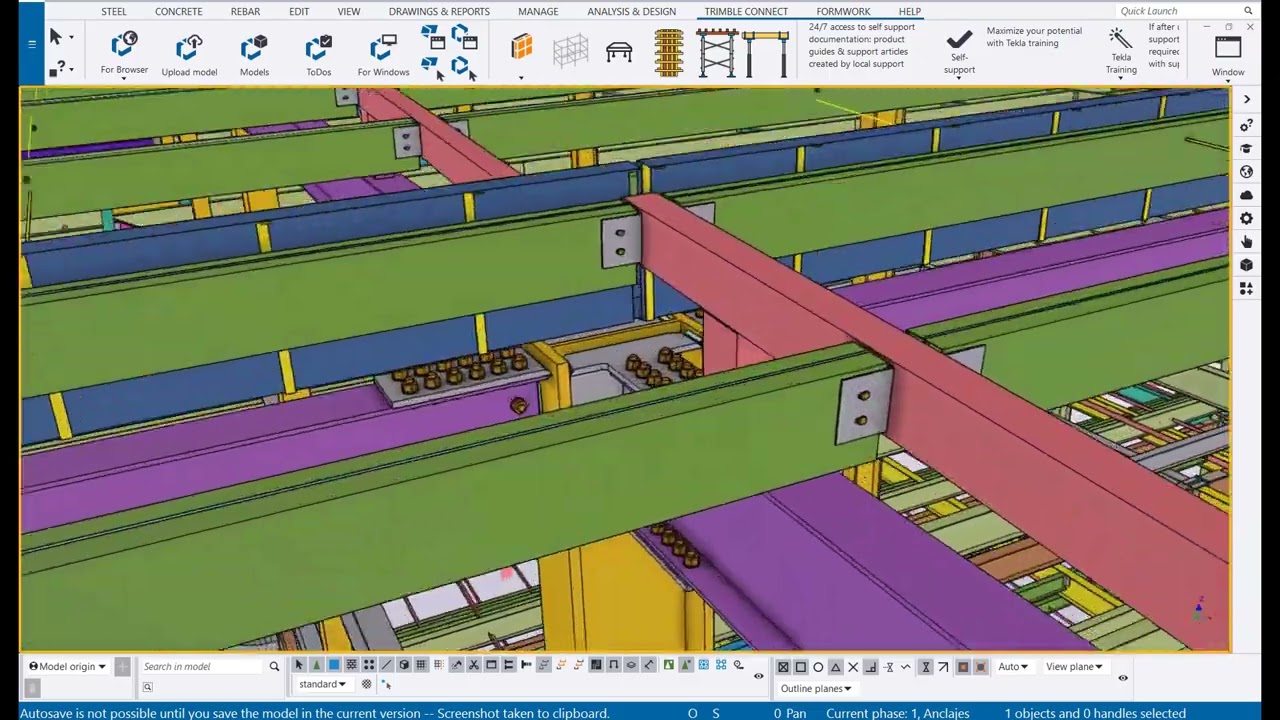This screenshot has width=1280, height=720.
Task: Switch to the STEEL ribbon tab
Action: pos(114,11)
